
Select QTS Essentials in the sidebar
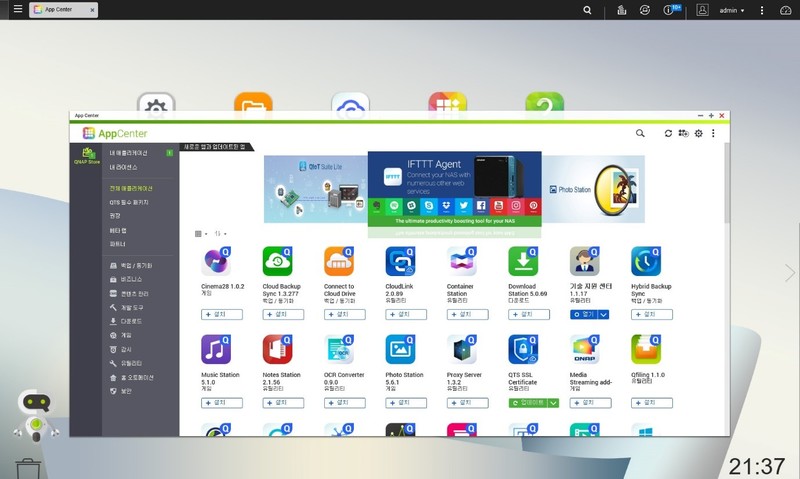click(x=129, y=202)
